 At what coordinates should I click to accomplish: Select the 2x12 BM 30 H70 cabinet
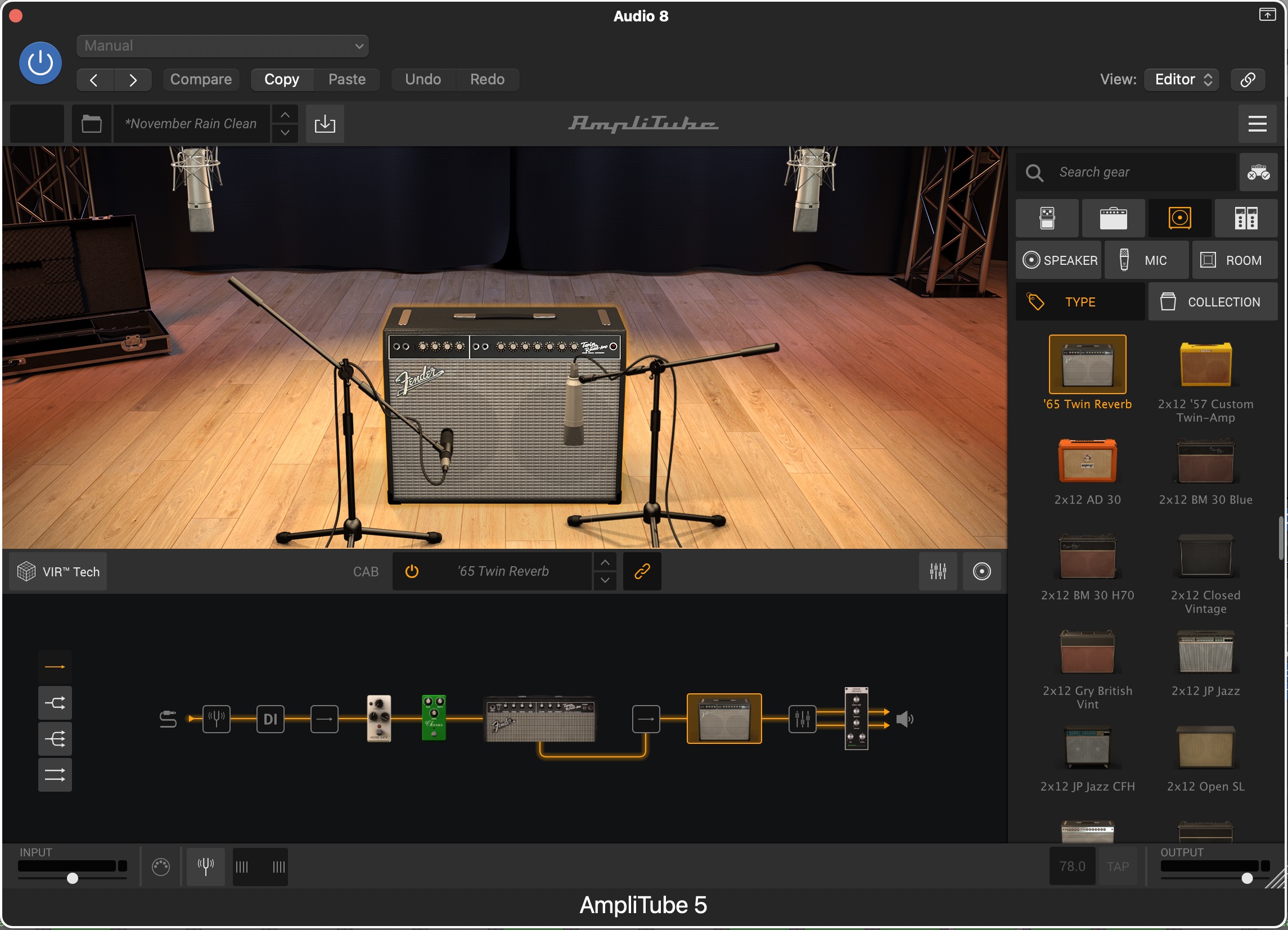(x=1087, y=557)
